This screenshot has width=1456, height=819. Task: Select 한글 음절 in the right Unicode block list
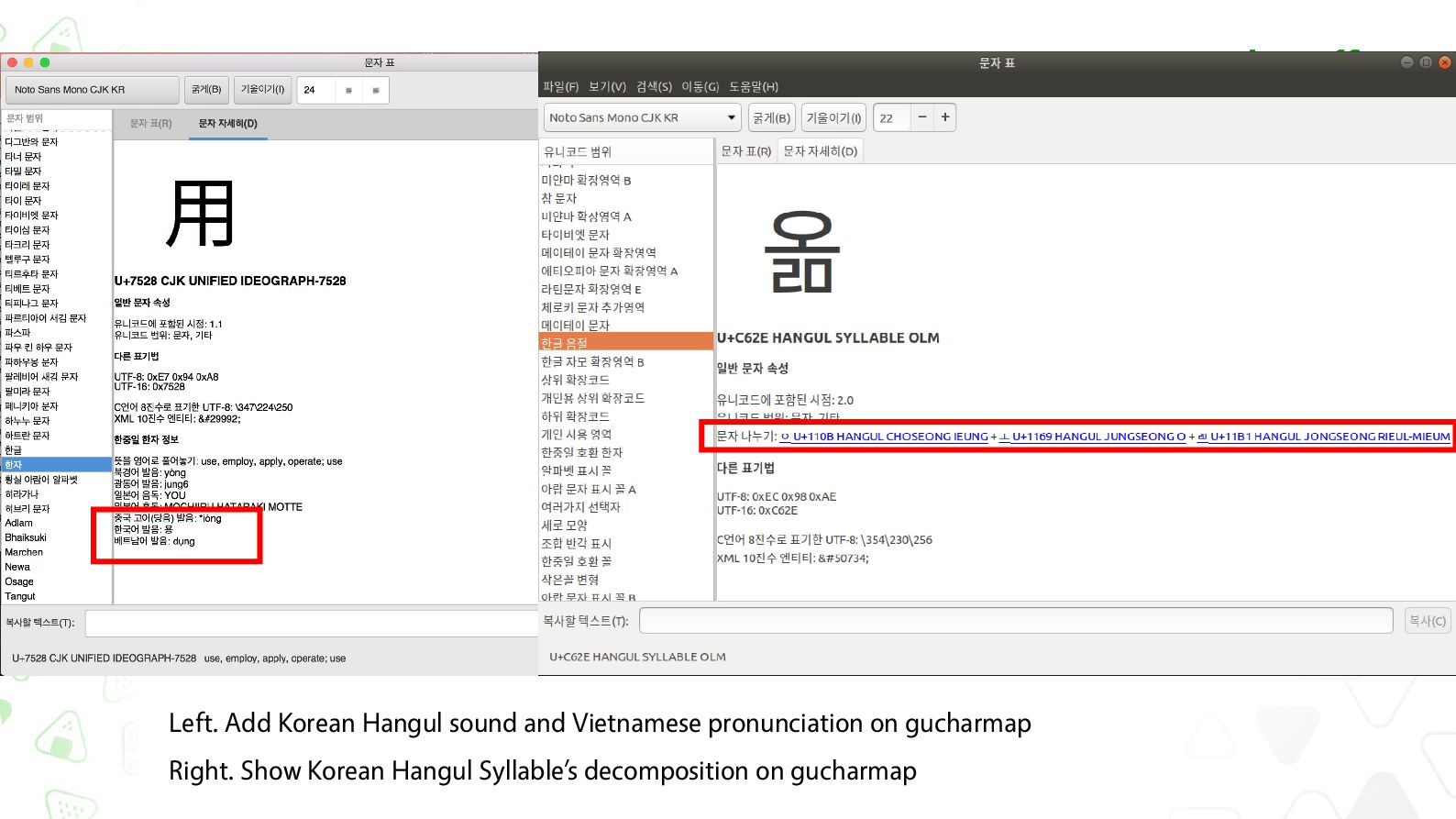tap(626, 343)
